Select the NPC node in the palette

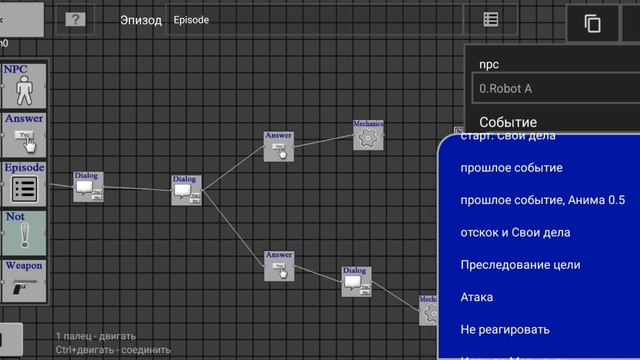pos(24,85)
